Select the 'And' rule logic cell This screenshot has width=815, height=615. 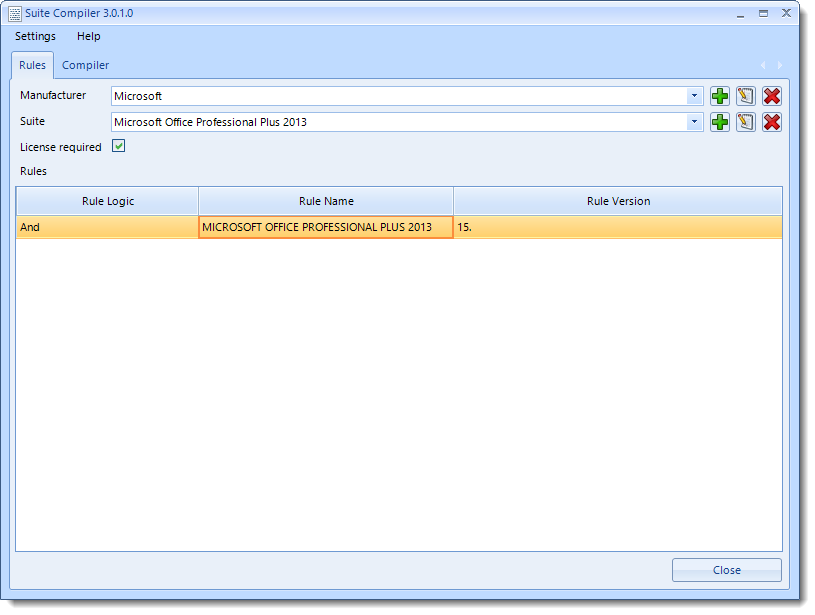coord(108,227)
